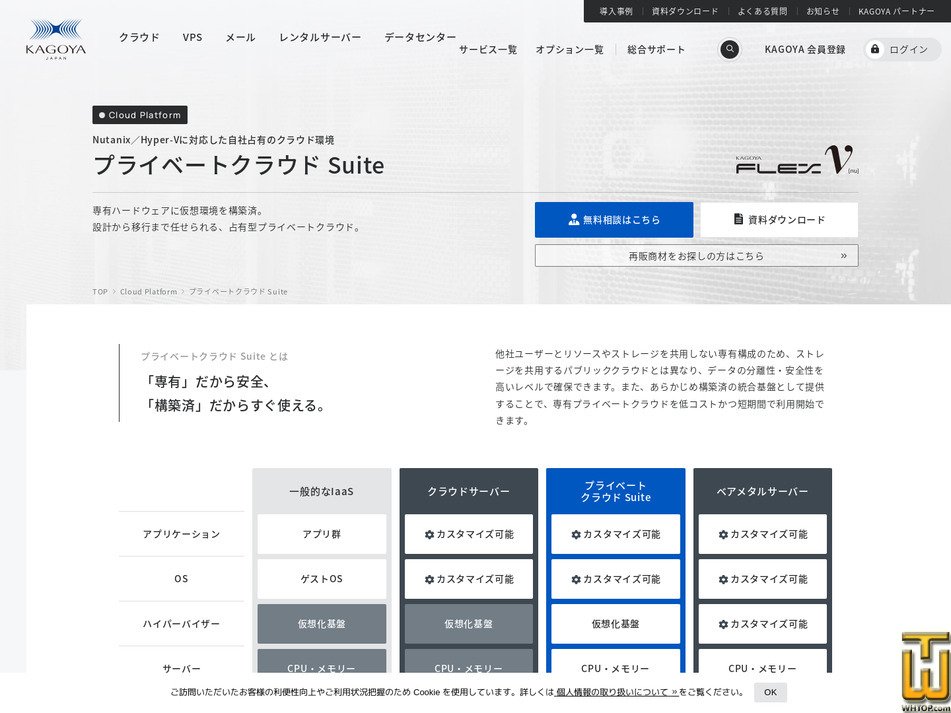951x713 pixels.
Task: Click KAGOYA 会員登録
Action: tap(804, 50)
